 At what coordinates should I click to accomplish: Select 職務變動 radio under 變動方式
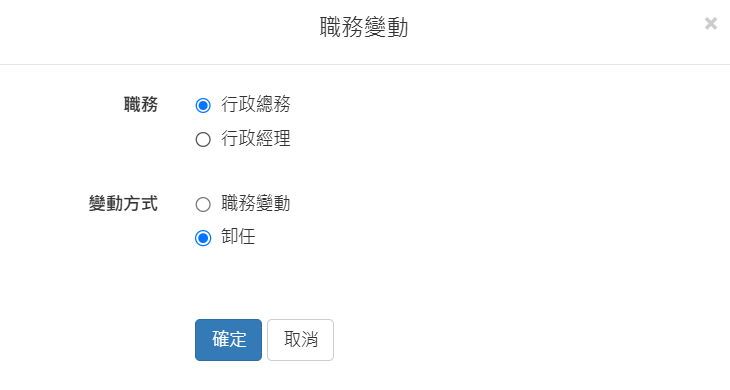[x=203, y=204]
